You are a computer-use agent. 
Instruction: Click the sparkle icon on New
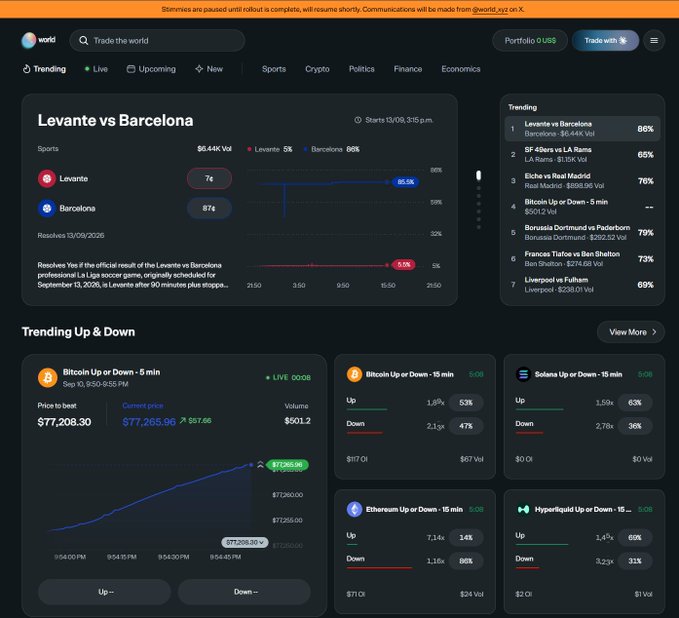click(x=199, y=69)
